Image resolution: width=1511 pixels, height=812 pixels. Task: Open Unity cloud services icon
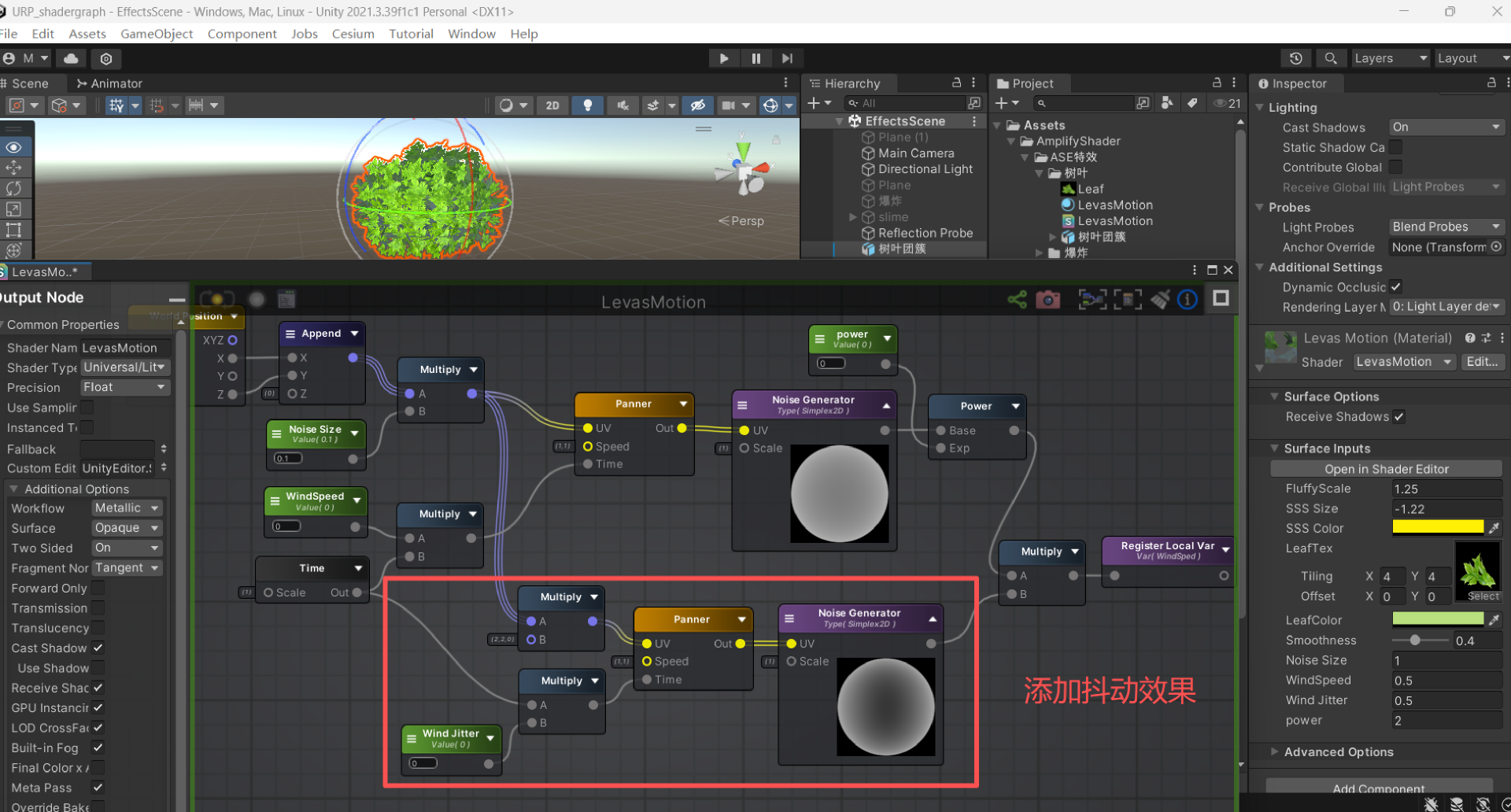71,58
